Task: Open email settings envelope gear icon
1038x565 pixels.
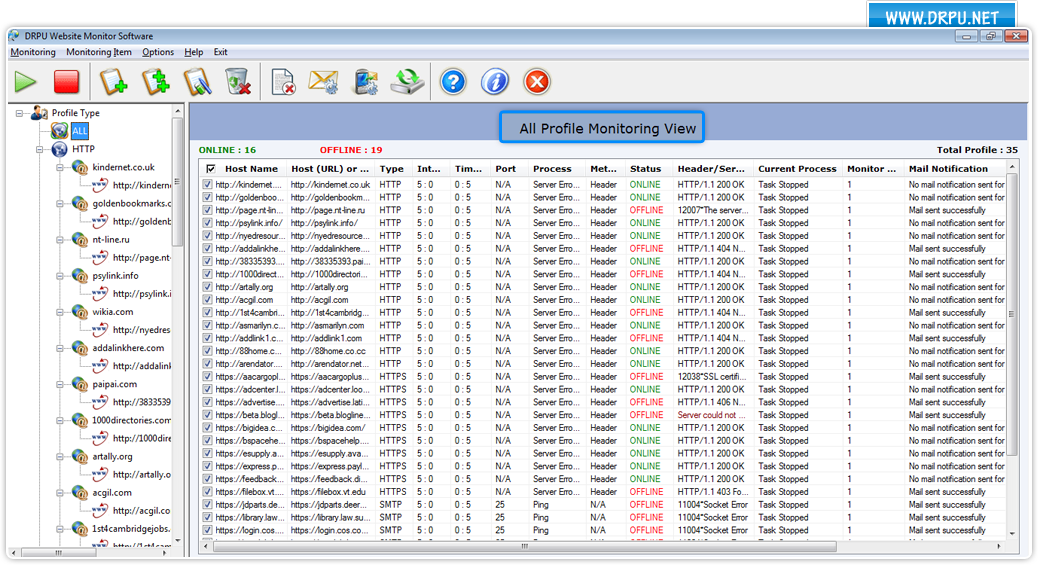Action: point(324,81)
